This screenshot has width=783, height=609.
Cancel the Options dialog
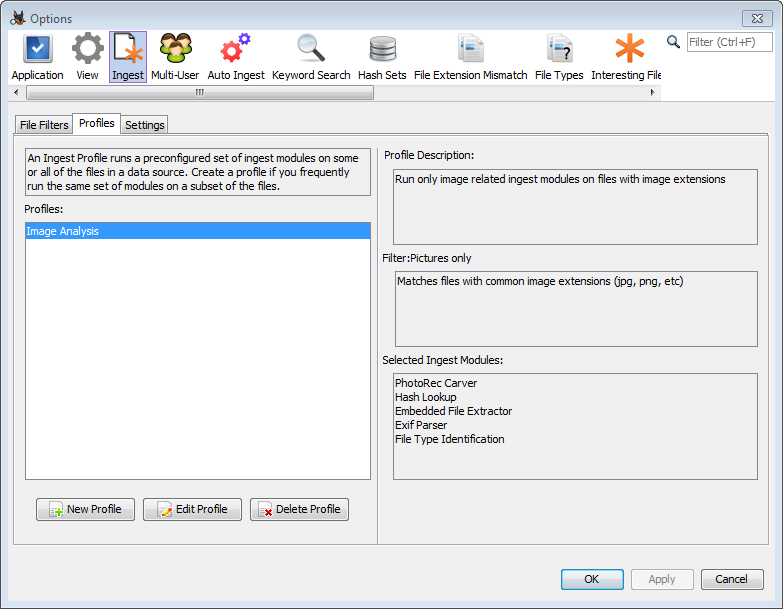pyautogui.click(x=732, y=579)
